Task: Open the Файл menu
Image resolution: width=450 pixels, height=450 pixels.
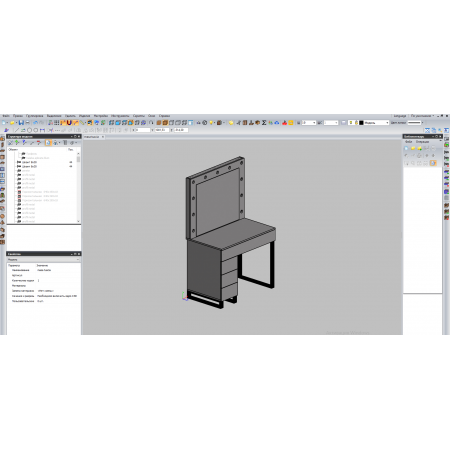Action: tap(6, 116)
